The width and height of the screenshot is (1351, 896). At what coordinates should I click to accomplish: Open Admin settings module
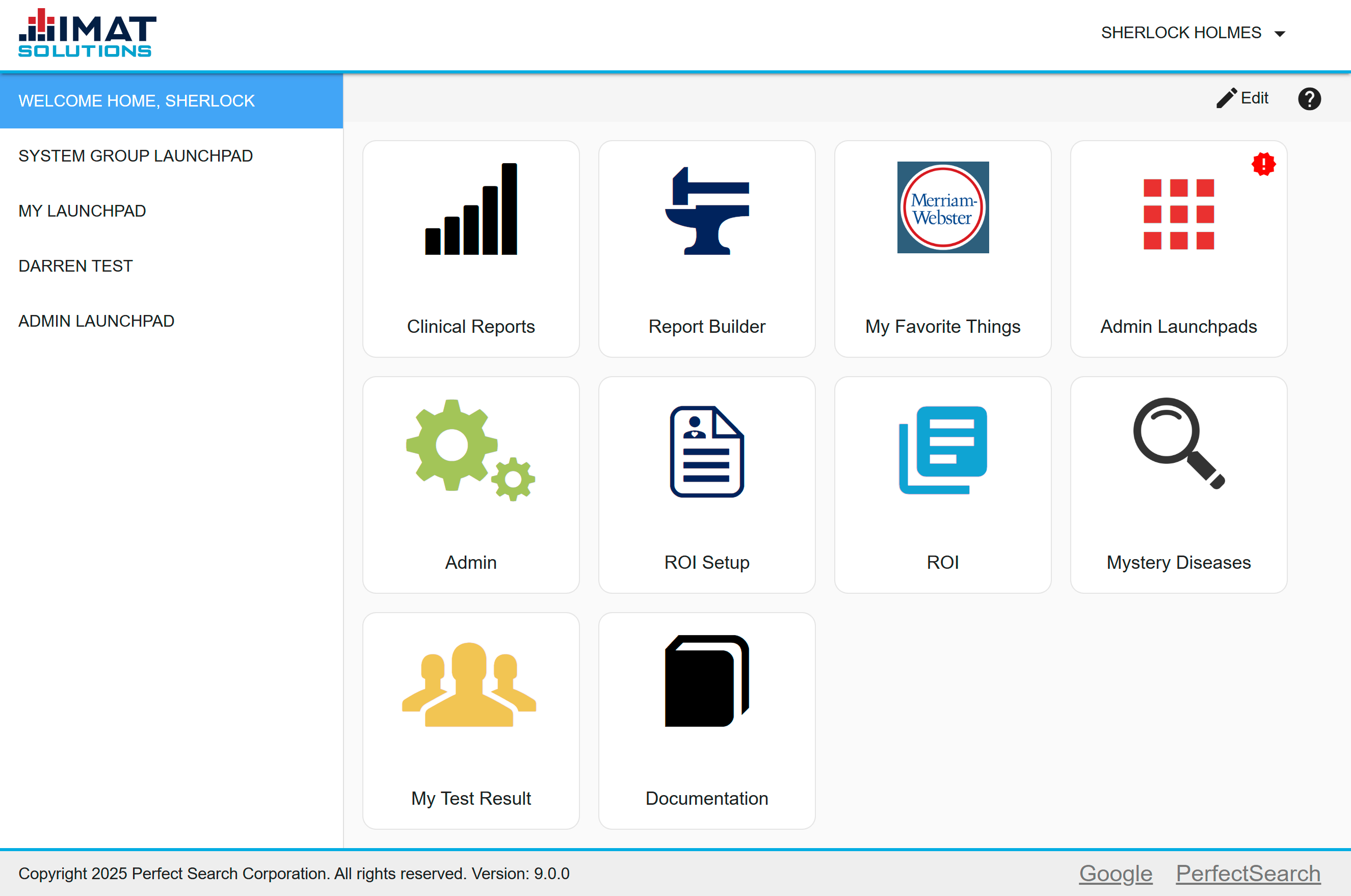471,483
